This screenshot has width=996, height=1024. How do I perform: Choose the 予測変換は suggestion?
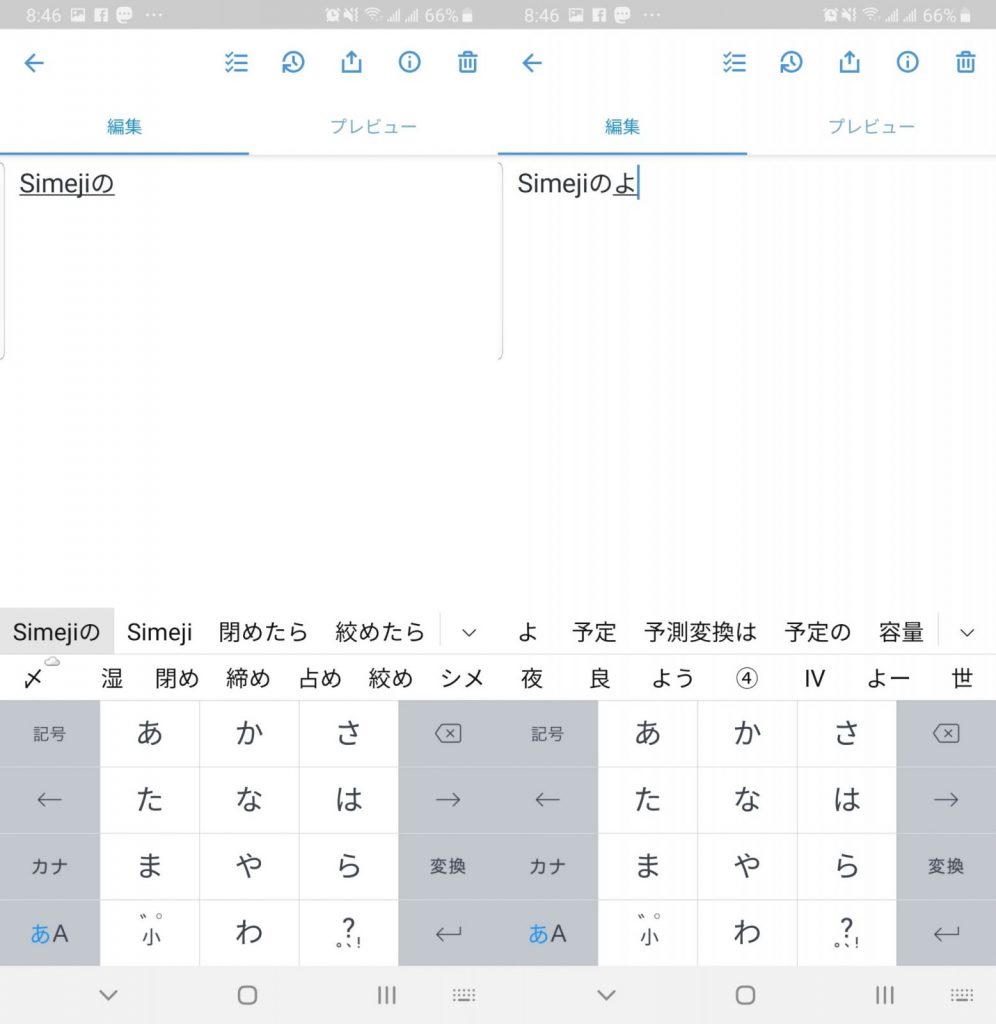(700, 632)
